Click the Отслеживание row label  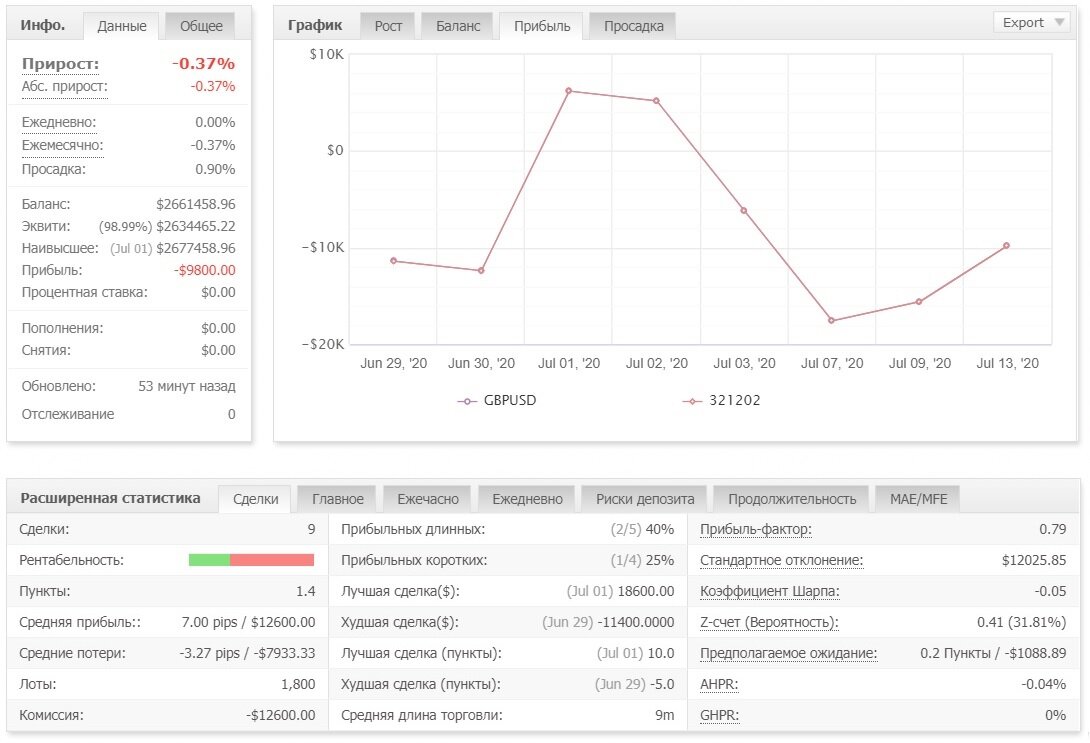click(67, 414)
